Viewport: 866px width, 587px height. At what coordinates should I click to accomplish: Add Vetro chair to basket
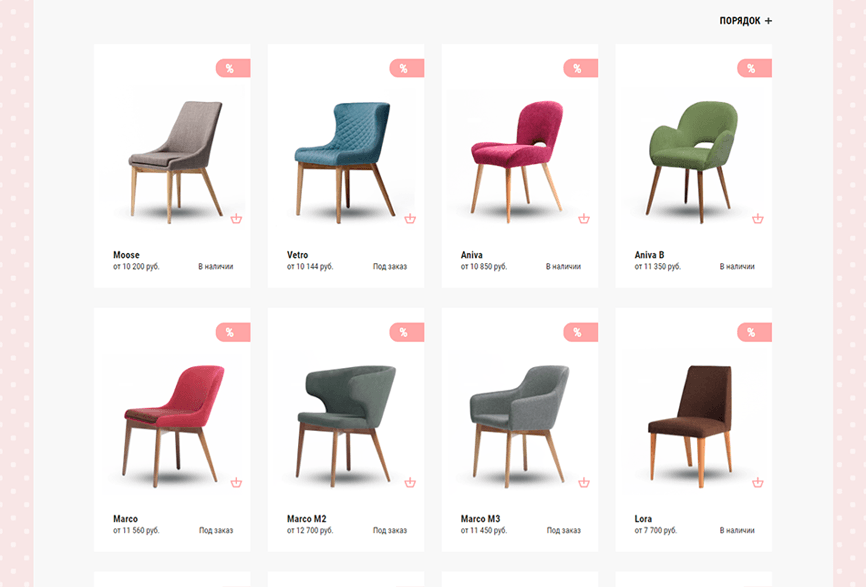click(410, 219)
